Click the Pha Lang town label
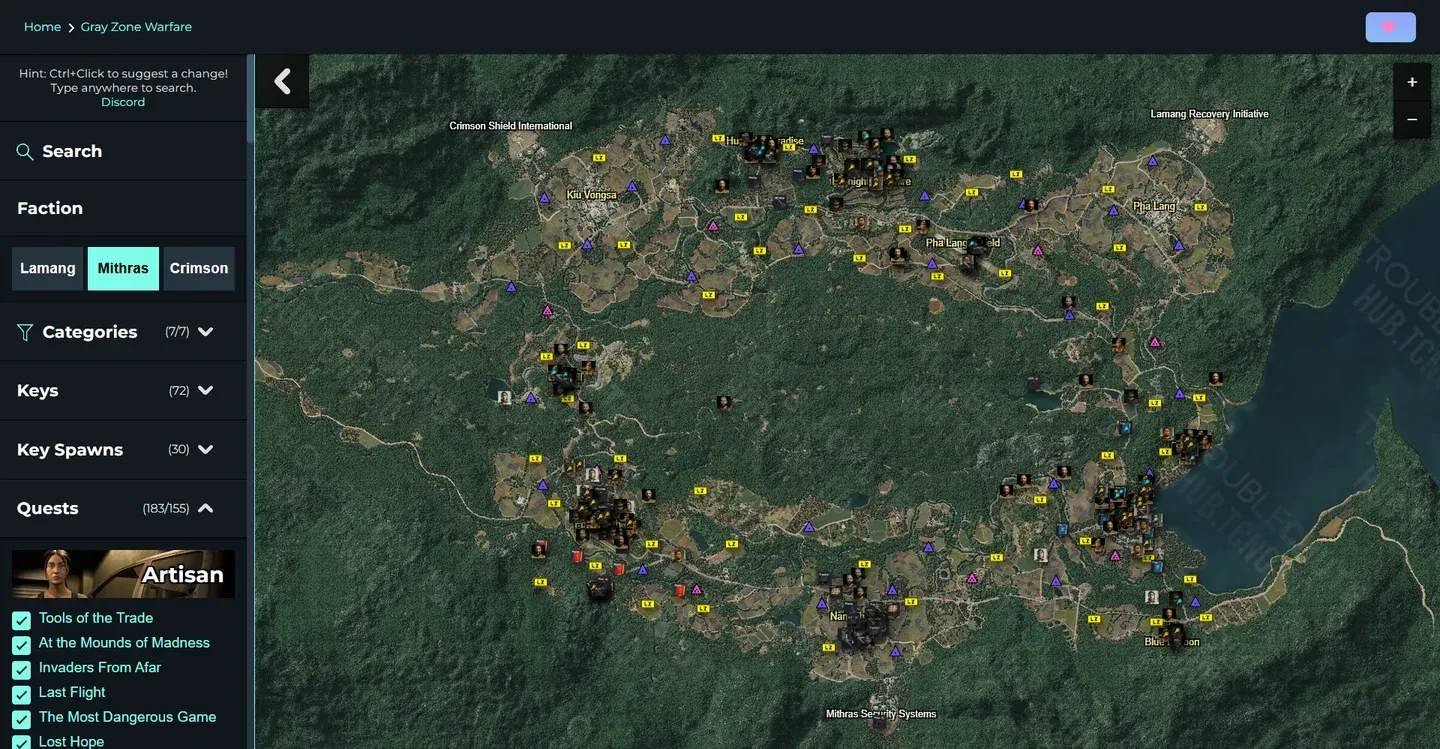This screenshot has height=749, width=1440. click(1154, 206)
